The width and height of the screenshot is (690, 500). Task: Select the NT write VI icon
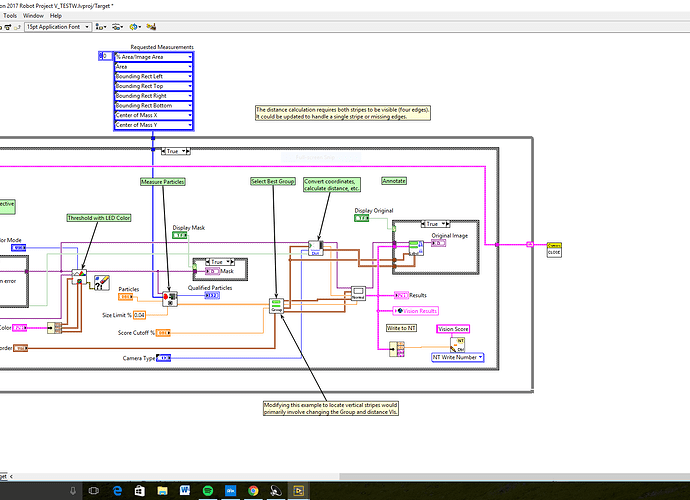coord(458,345)
